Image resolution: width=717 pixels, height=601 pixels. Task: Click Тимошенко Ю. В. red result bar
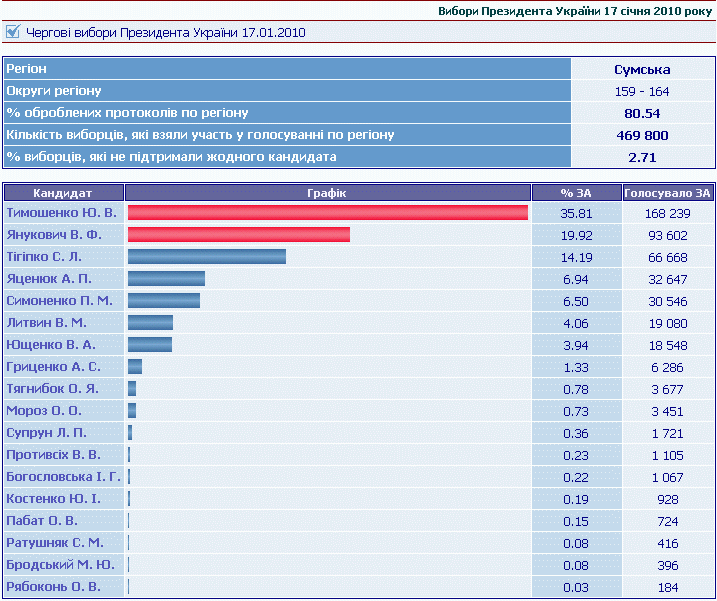pyautogui.click(x=327, y=213)
